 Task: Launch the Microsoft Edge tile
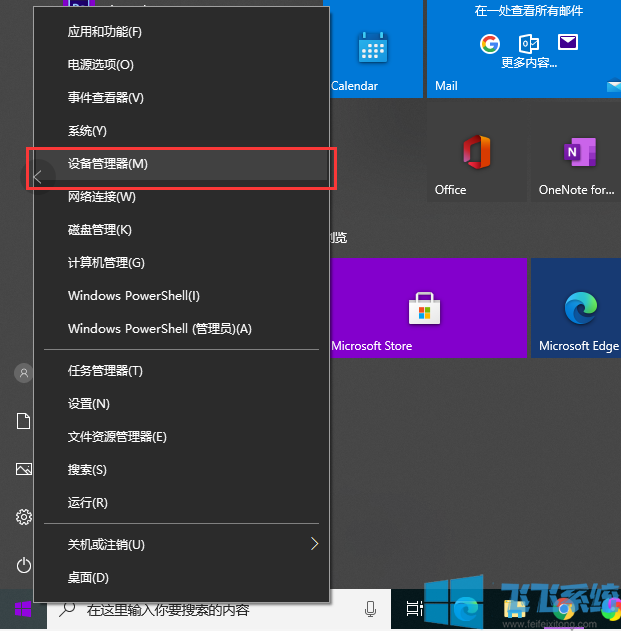point(577,308)
